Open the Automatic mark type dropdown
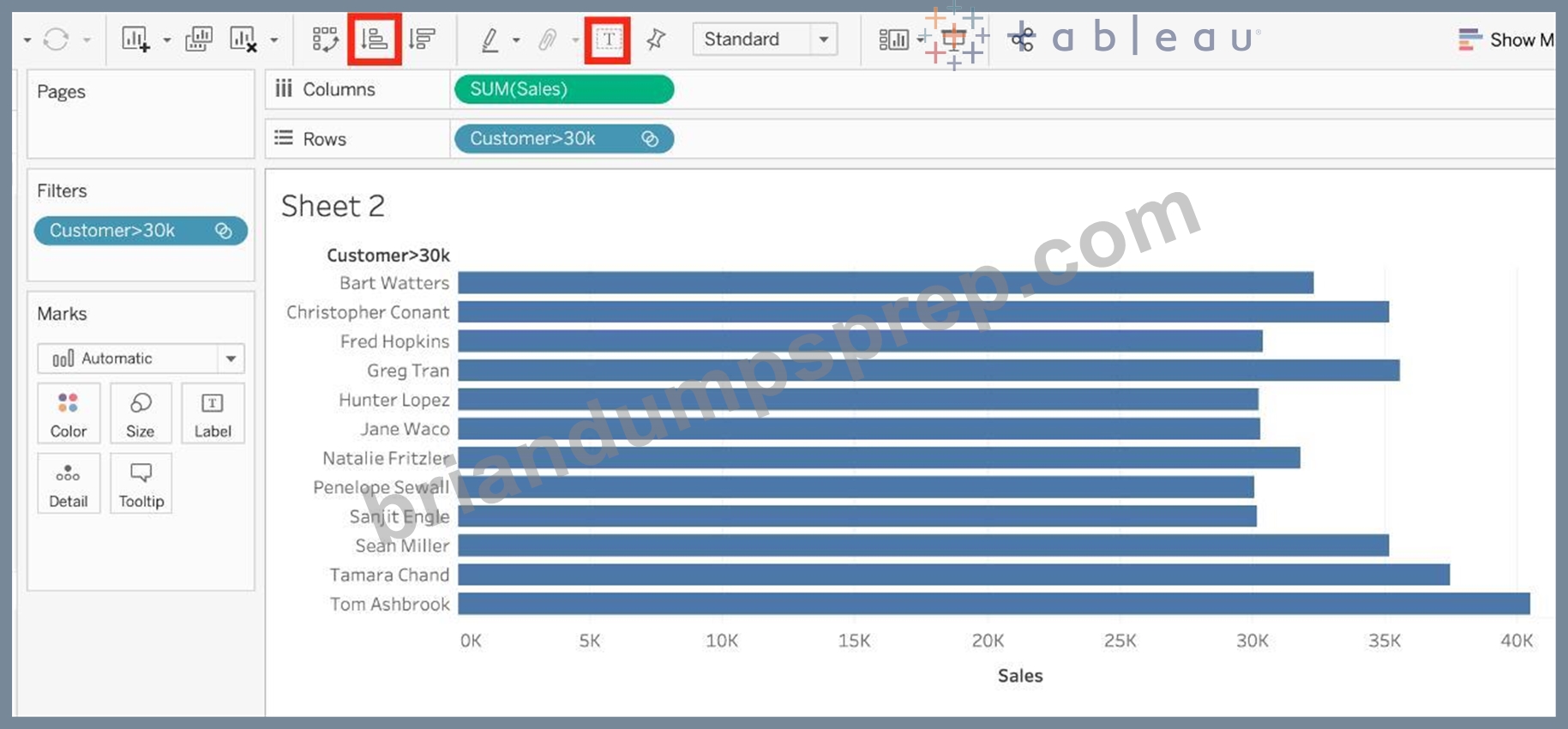The width and height of the screenshot is (1568, 729). (141, 358)
